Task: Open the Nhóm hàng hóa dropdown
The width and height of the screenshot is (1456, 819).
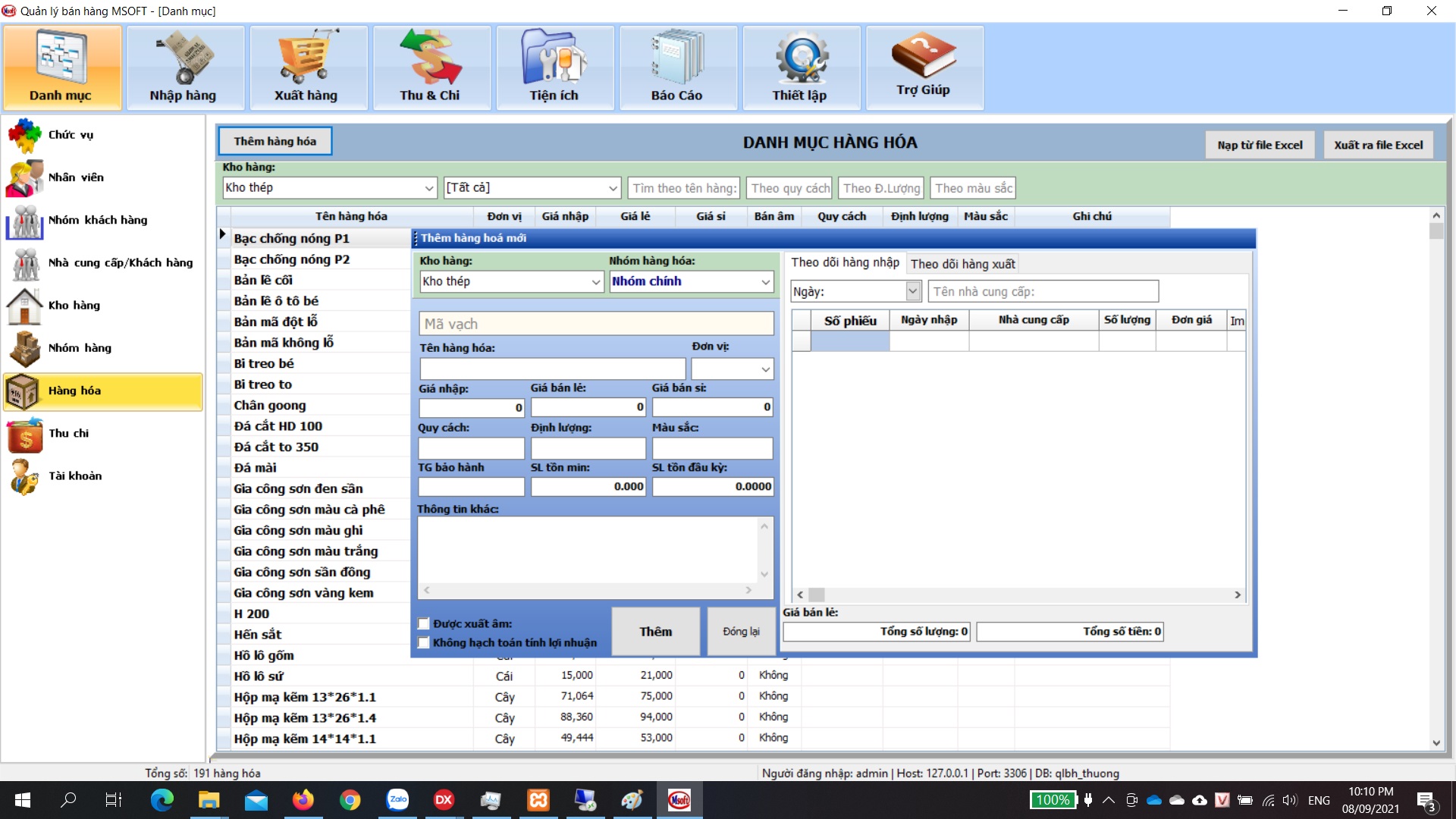Action: click(x=765, y=282)
